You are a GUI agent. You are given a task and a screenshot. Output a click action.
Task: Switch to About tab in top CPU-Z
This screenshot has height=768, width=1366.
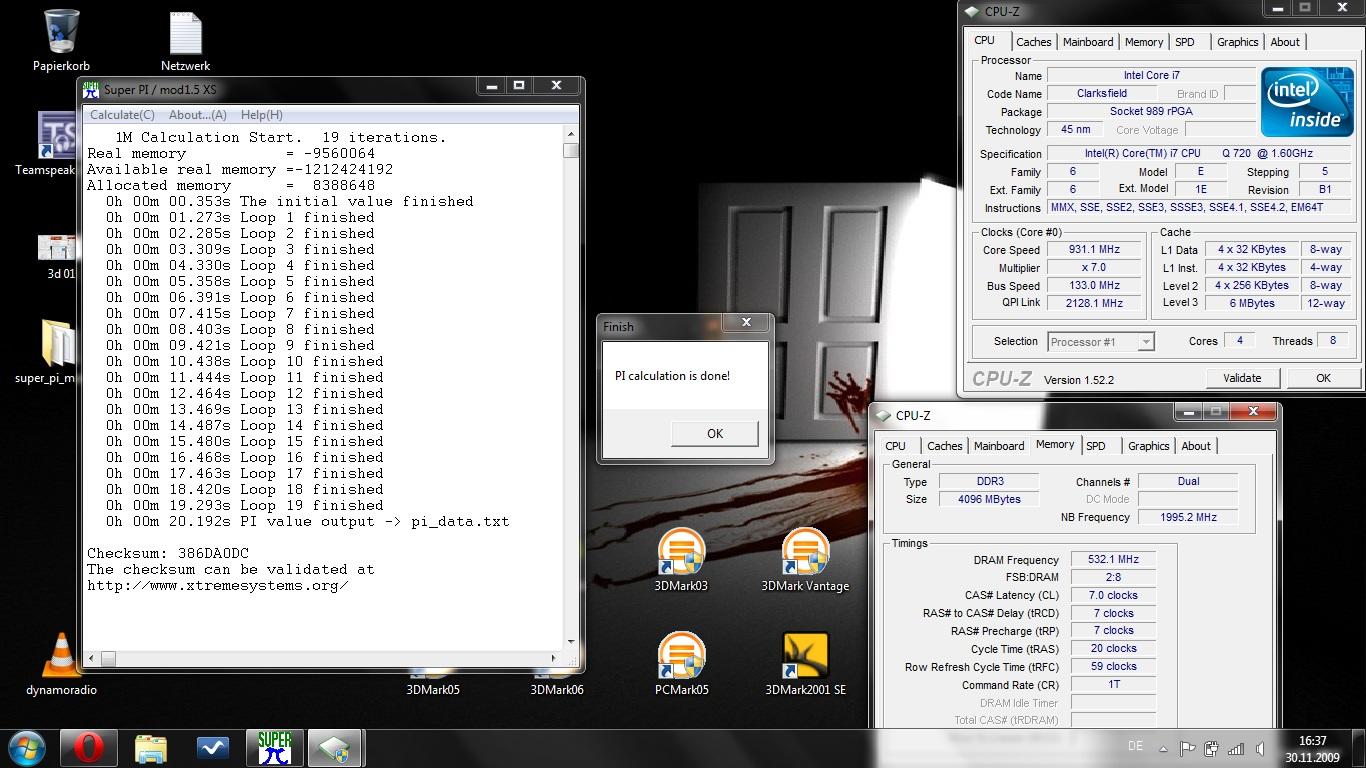1285,42
